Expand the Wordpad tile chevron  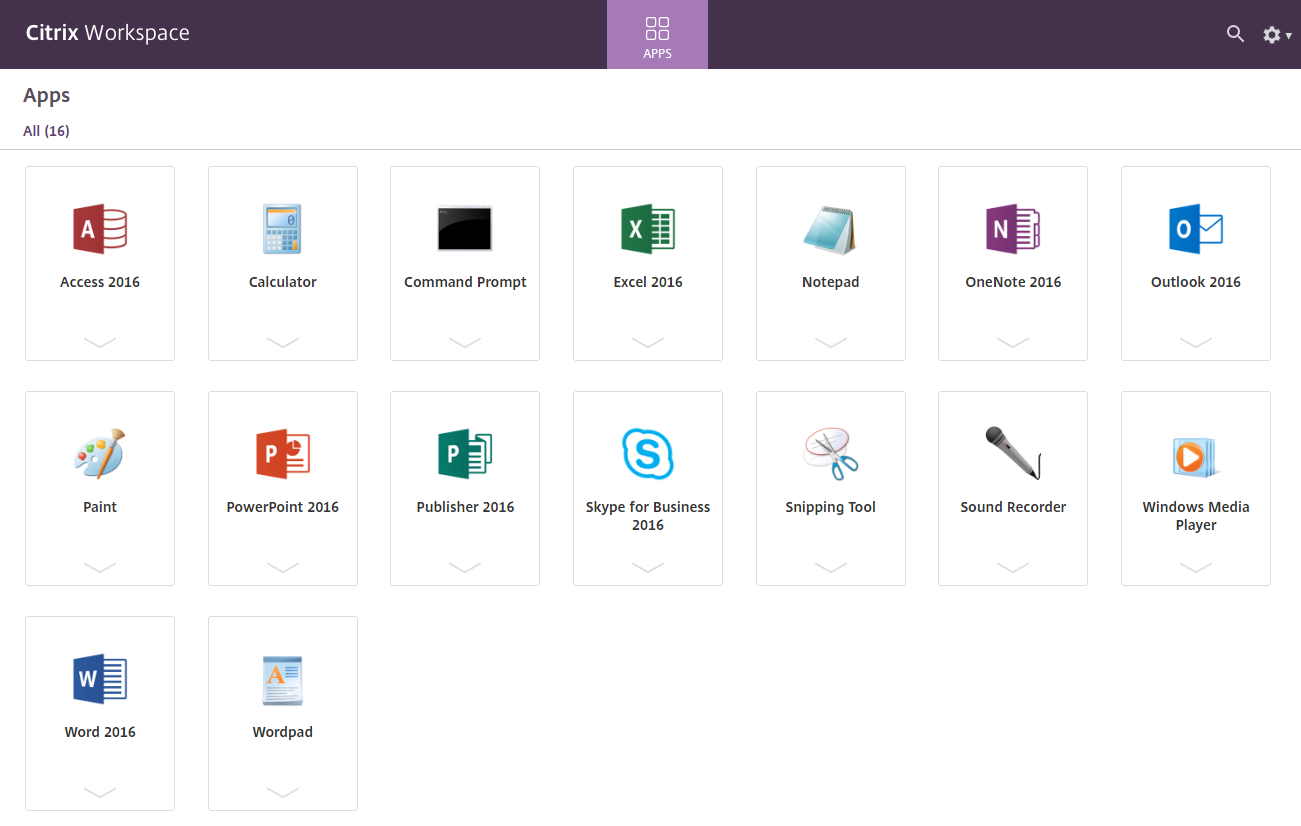tap(282, 792)
